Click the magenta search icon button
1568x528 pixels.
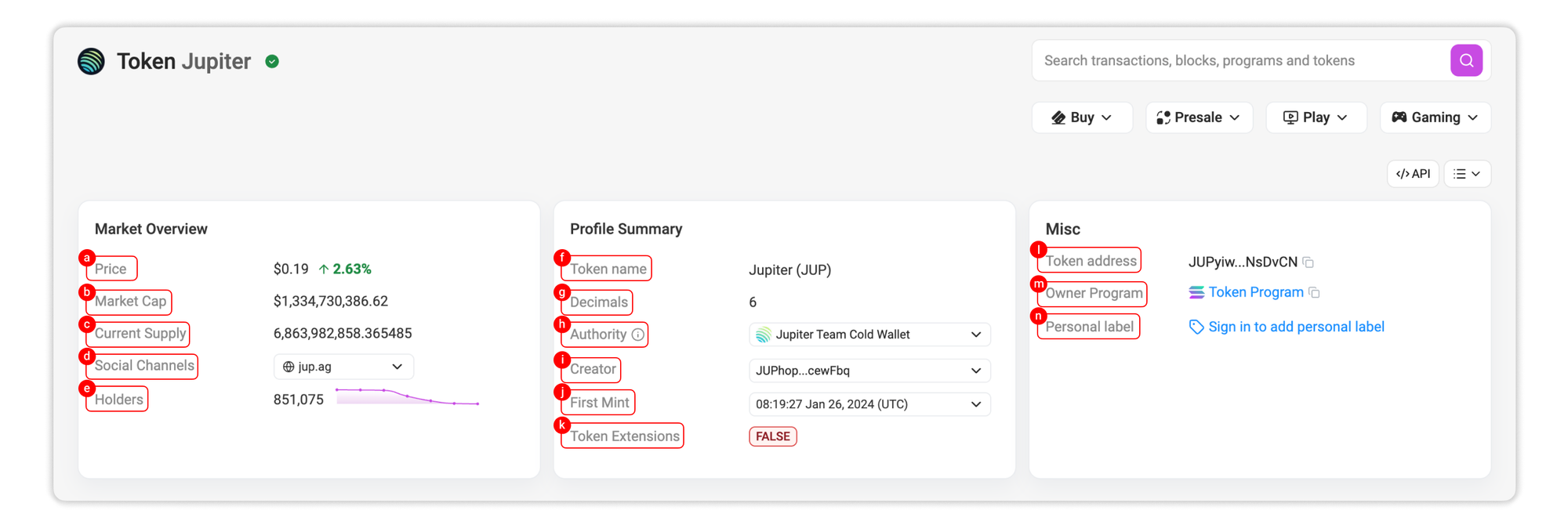[x=1465, y=60]
